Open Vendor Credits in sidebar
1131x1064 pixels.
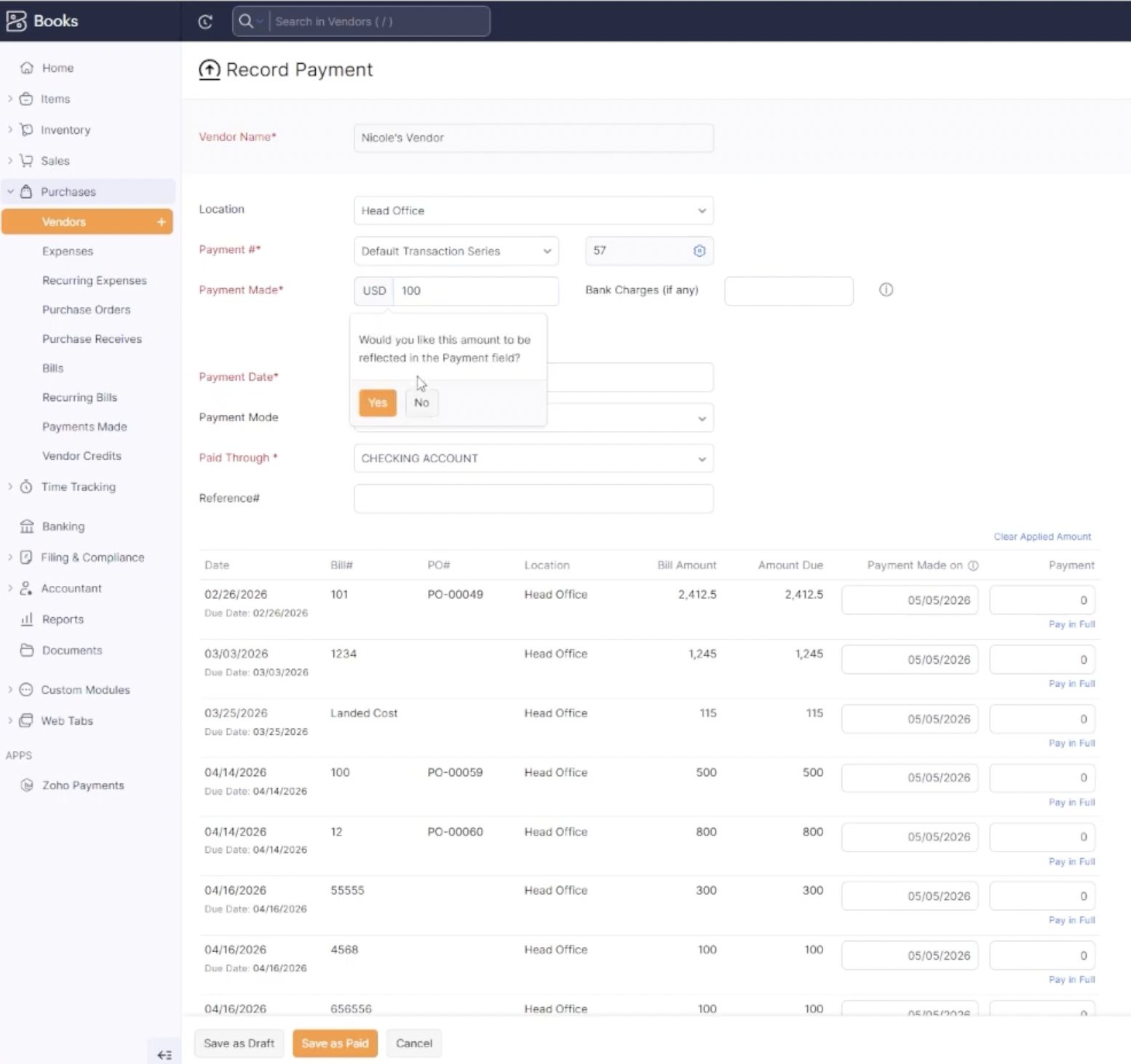tap(82, 456)
